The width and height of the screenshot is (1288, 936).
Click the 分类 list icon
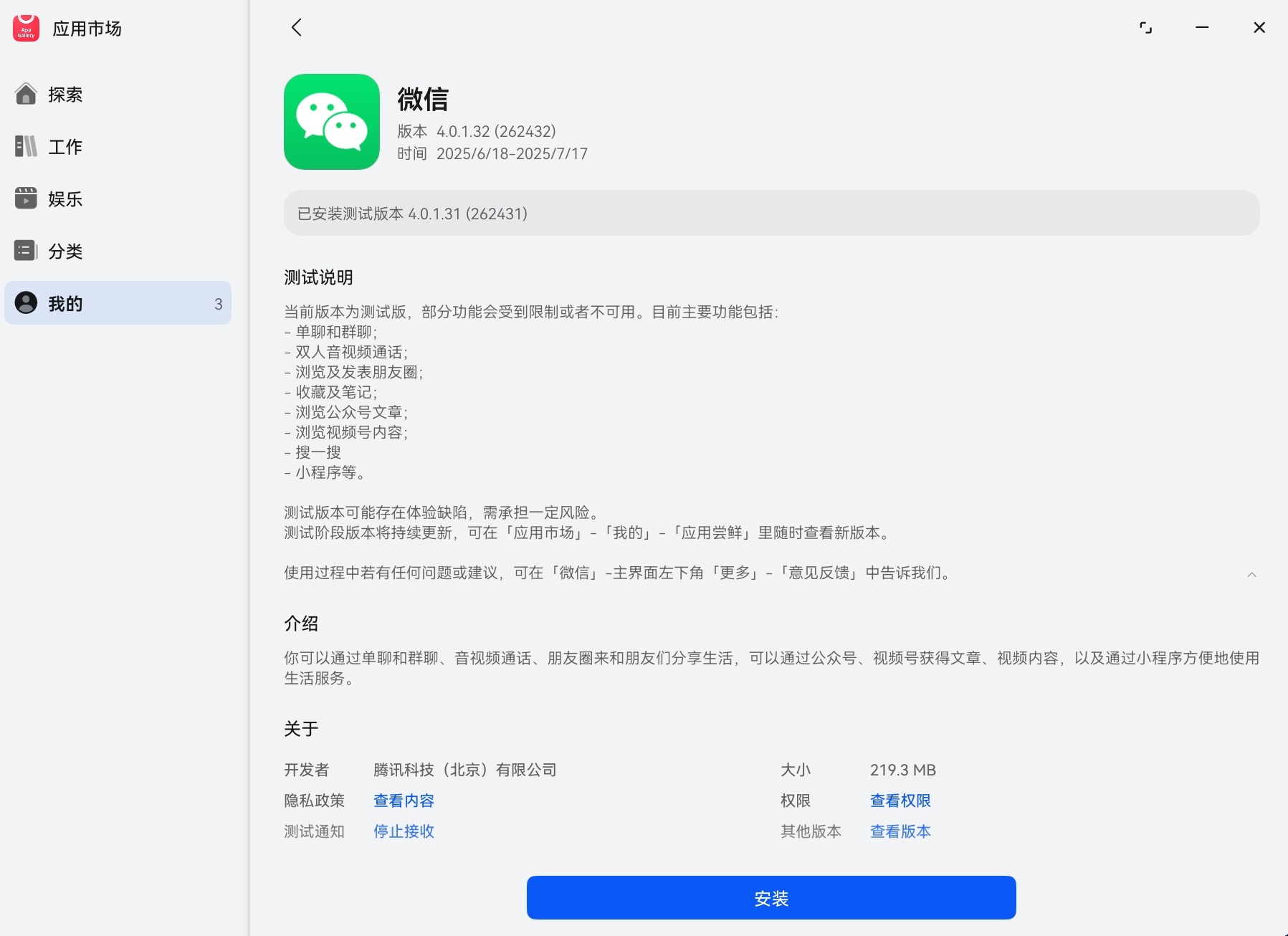click(26, 251)
